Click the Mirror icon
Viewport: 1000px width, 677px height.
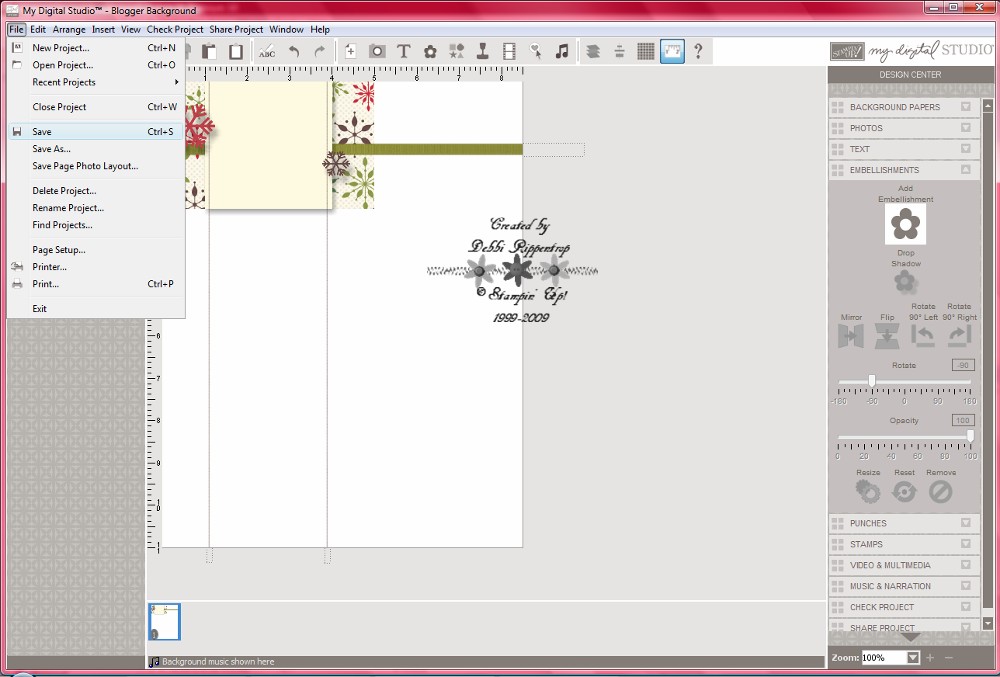point(851,336)
